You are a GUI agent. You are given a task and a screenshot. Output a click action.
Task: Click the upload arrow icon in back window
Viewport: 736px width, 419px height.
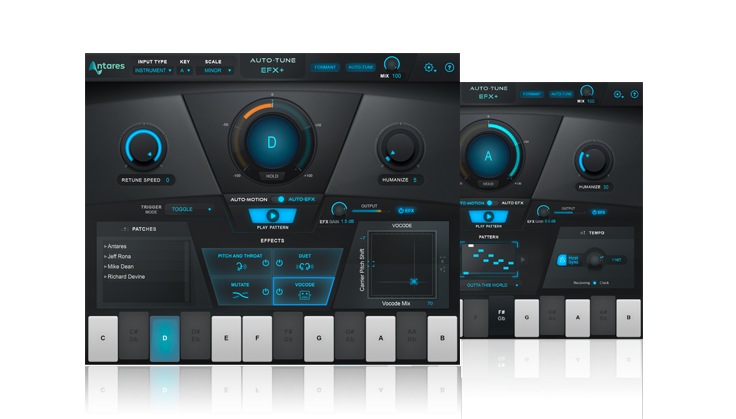pyautogui.click(x=634, y=94)
